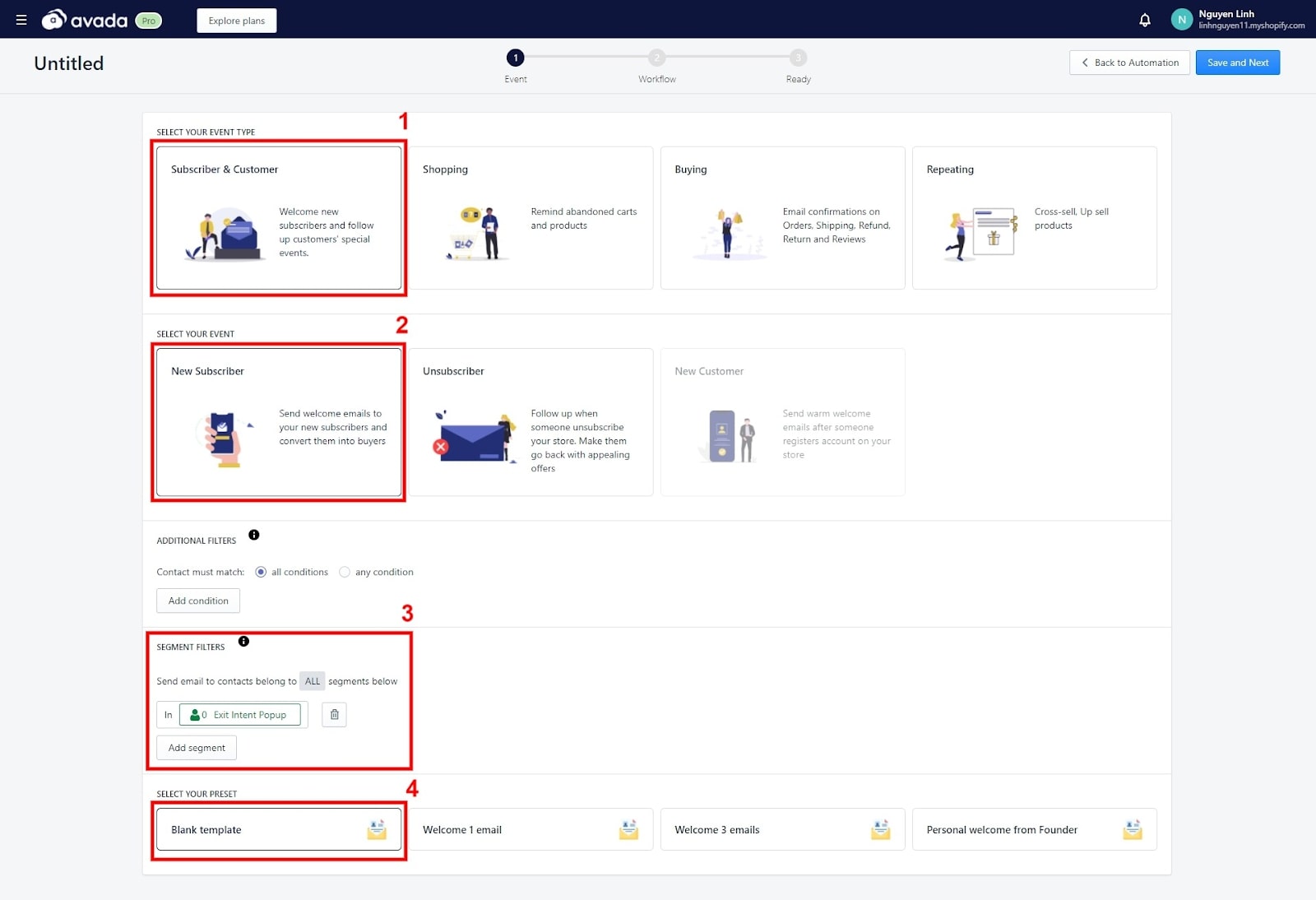Show info about Additional Filters

254,535
